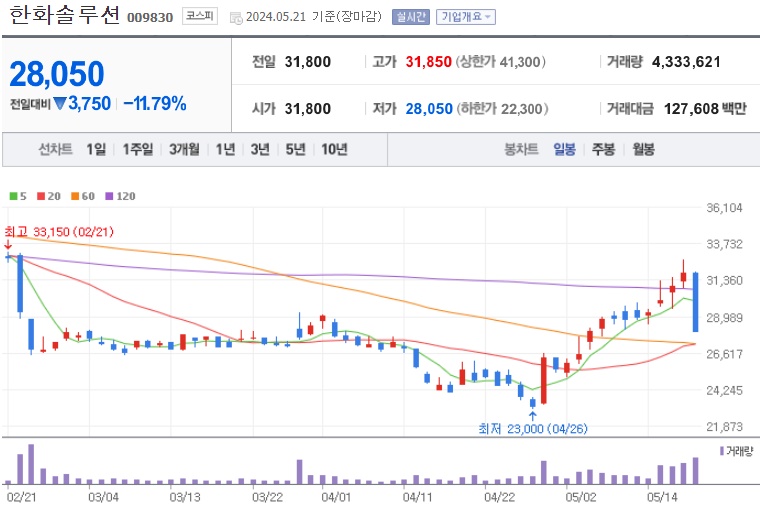Click the stock name 한화솔루션
This screenshot has height=508, width=760.
point(64,15)
